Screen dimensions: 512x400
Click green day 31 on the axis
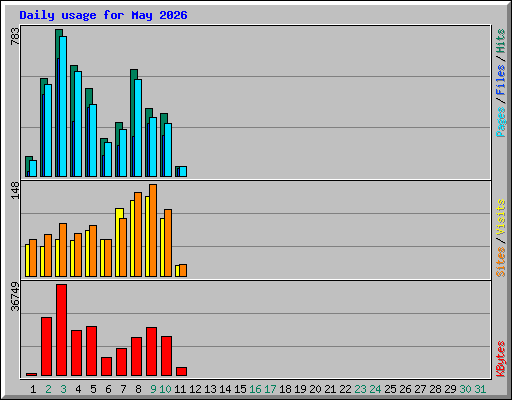pyautogui.click(x=480, y=389)
